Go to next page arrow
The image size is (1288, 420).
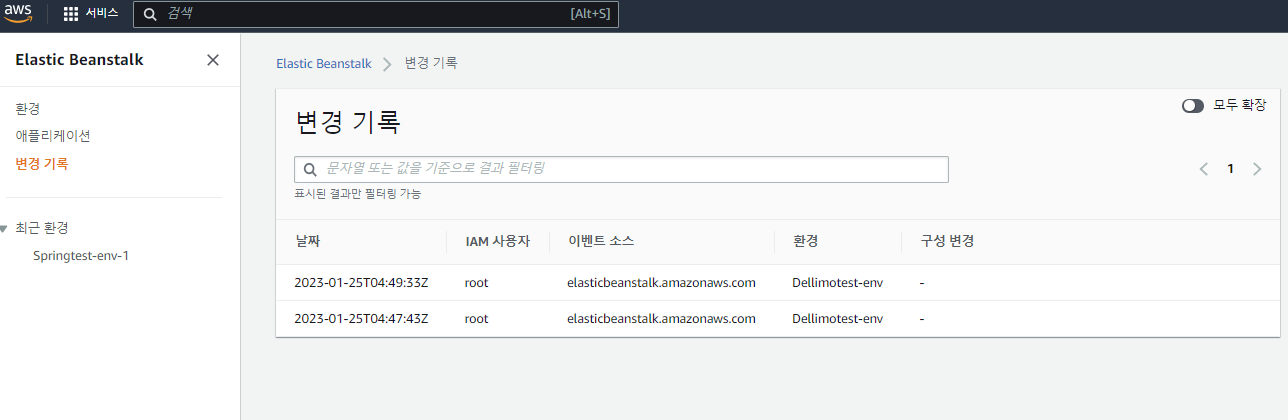[x=1257, y=169]
